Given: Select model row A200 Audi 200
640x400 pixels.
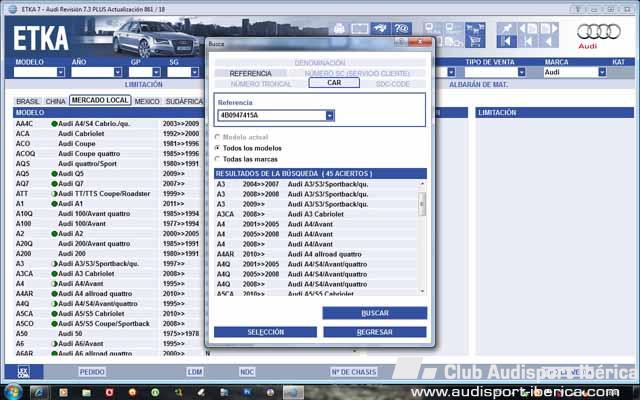Looking at the screenshot, I should coord(108,254).
